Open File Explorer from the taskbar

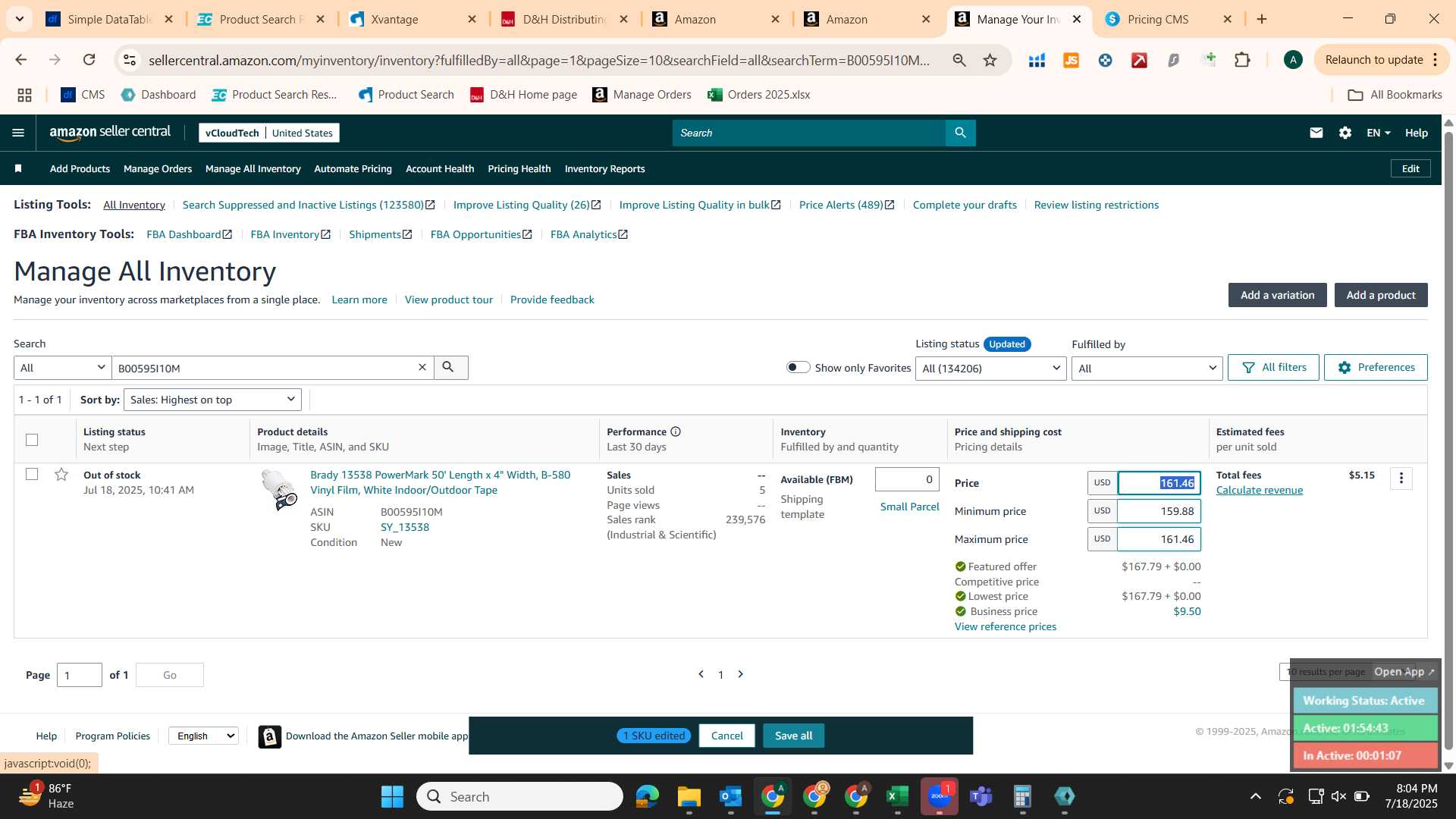[689, 796]
